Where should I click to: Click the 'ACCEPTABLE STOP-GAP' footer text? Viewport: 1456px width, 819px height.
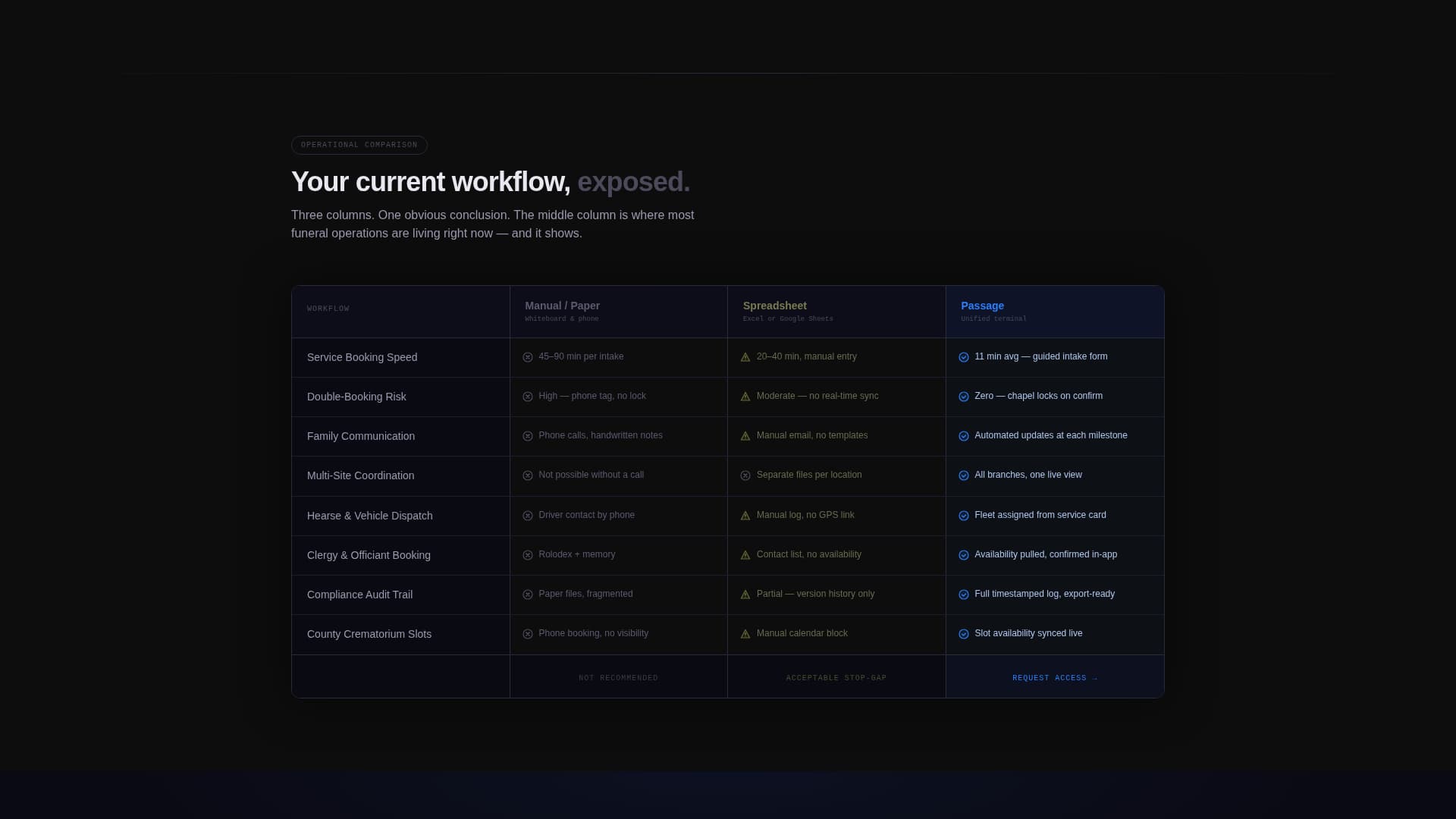tap(836, 678)
